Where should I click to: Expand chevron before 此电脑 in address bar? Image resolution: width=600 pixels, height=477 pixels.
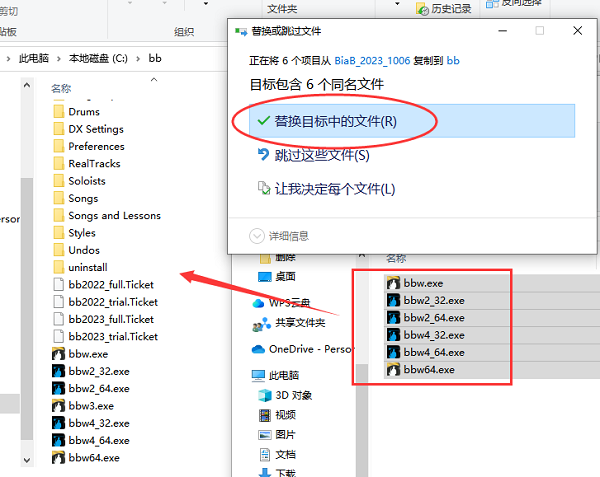click(8, 59)
